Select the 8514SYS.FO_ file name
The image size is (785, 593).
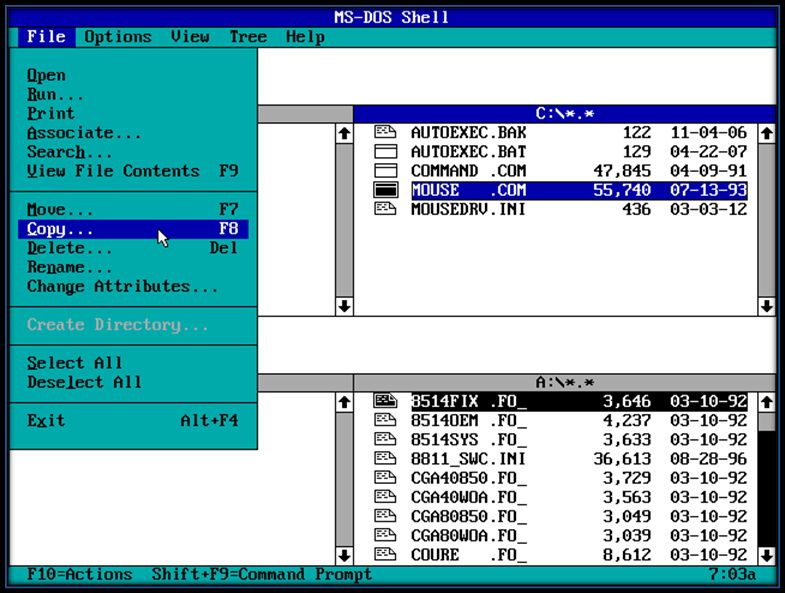coord(469,440)
